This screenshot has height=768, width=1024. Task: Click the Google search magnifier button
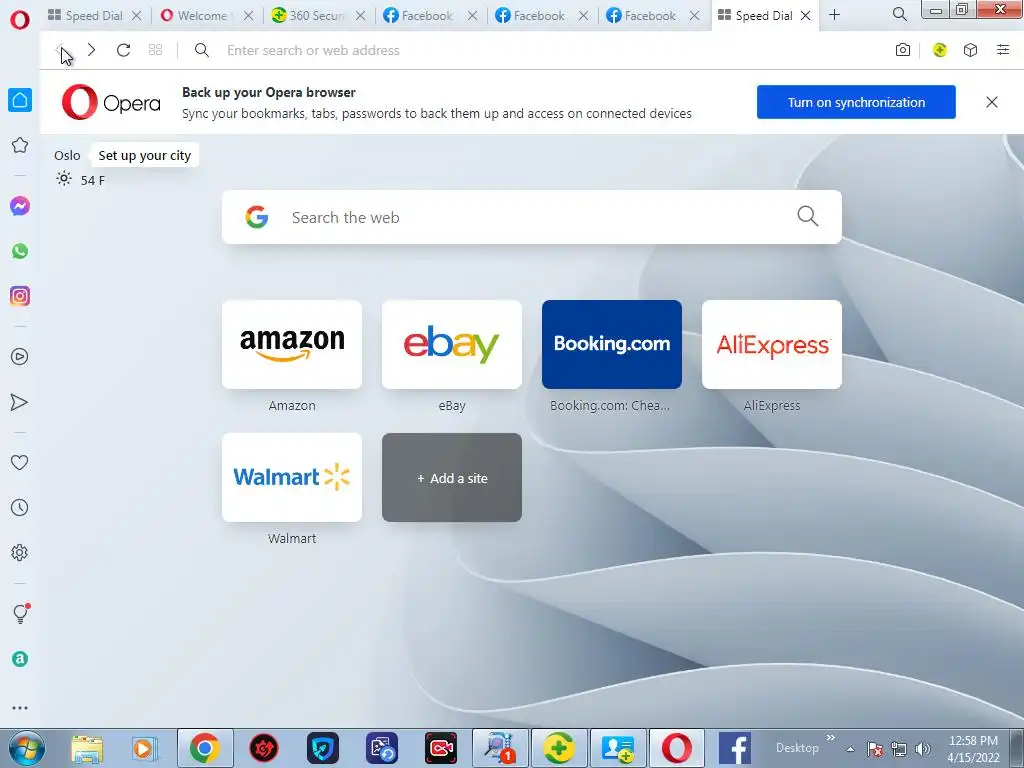808,216
